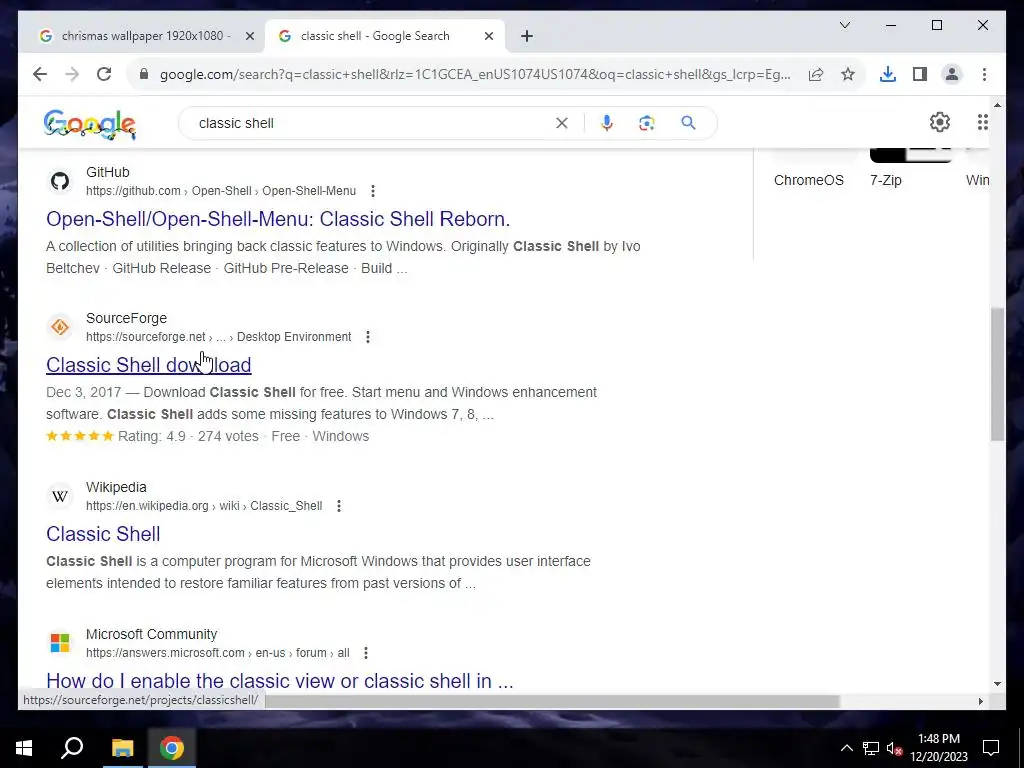Image resolution: width=1024 pixels, height=768 pixels.
Task: Click the scrollbar down arrow
Action: coord(997,684)
